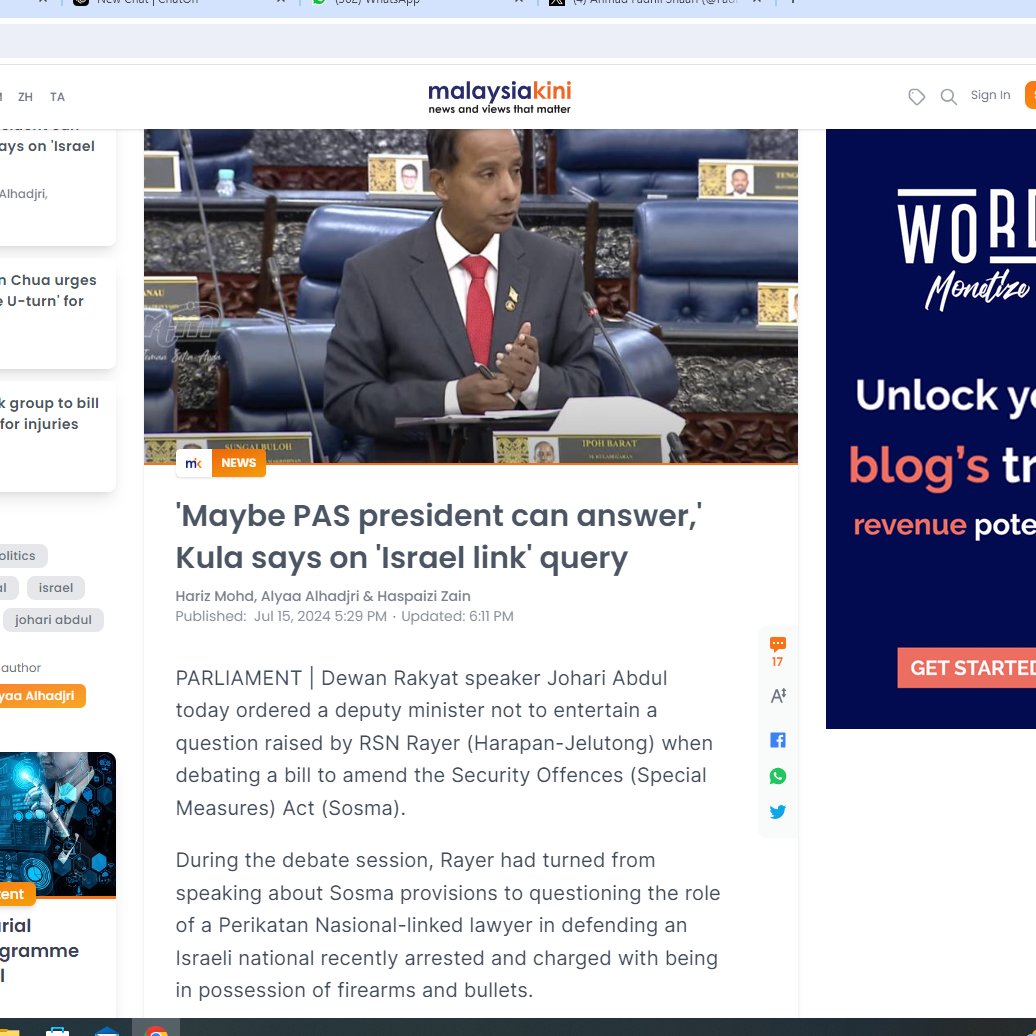Click the 'Updated: 6:11 PM' timestamp
The image size is (1036, 1036).
457,616
